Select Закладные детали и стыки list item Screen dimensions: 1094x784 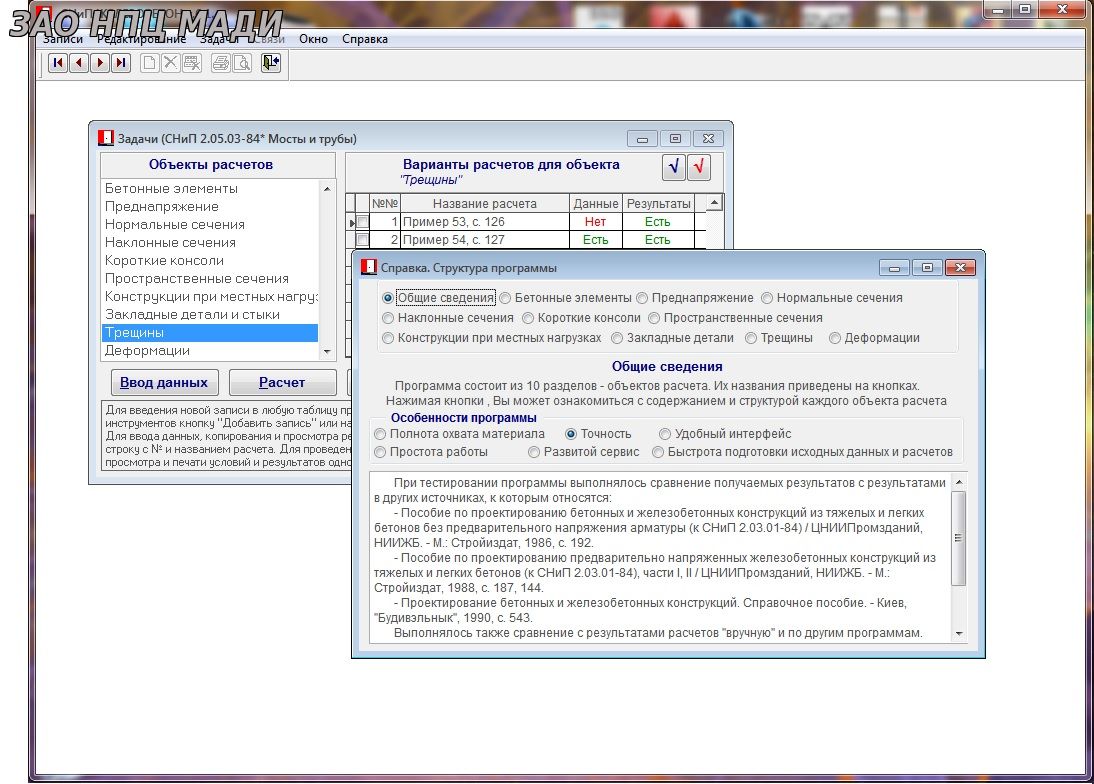point(209,315)
